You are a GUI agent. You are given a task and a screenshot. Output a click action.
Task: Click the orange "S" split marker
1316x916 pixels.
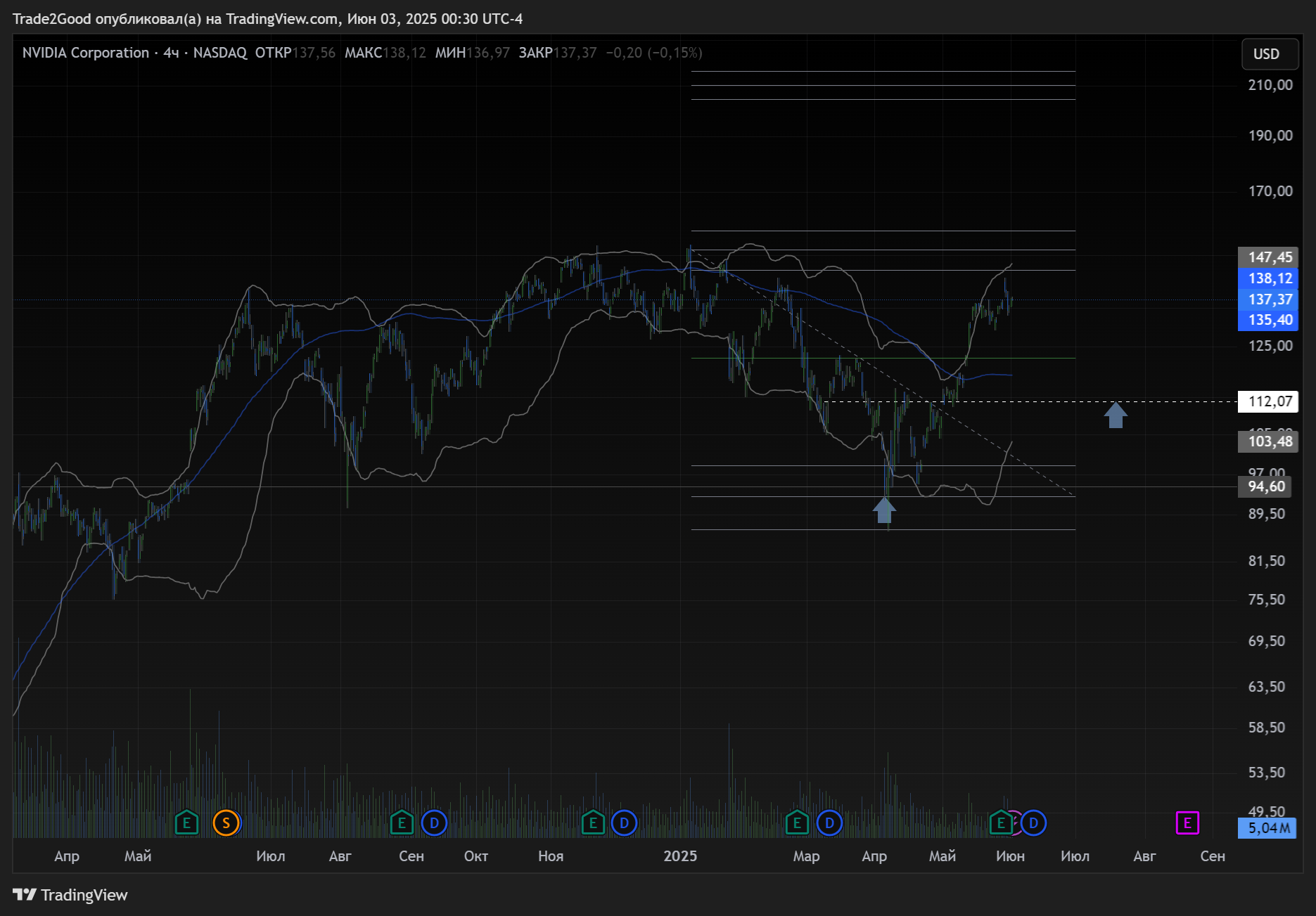pyautogui.click(x=226, y=823)
